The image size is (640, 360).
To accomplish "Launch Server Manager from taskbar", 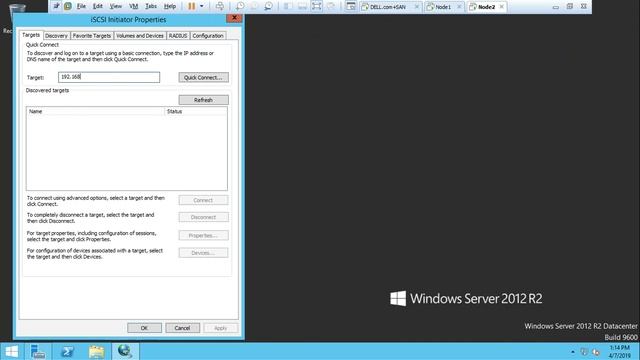I will [x=38, y=351].
